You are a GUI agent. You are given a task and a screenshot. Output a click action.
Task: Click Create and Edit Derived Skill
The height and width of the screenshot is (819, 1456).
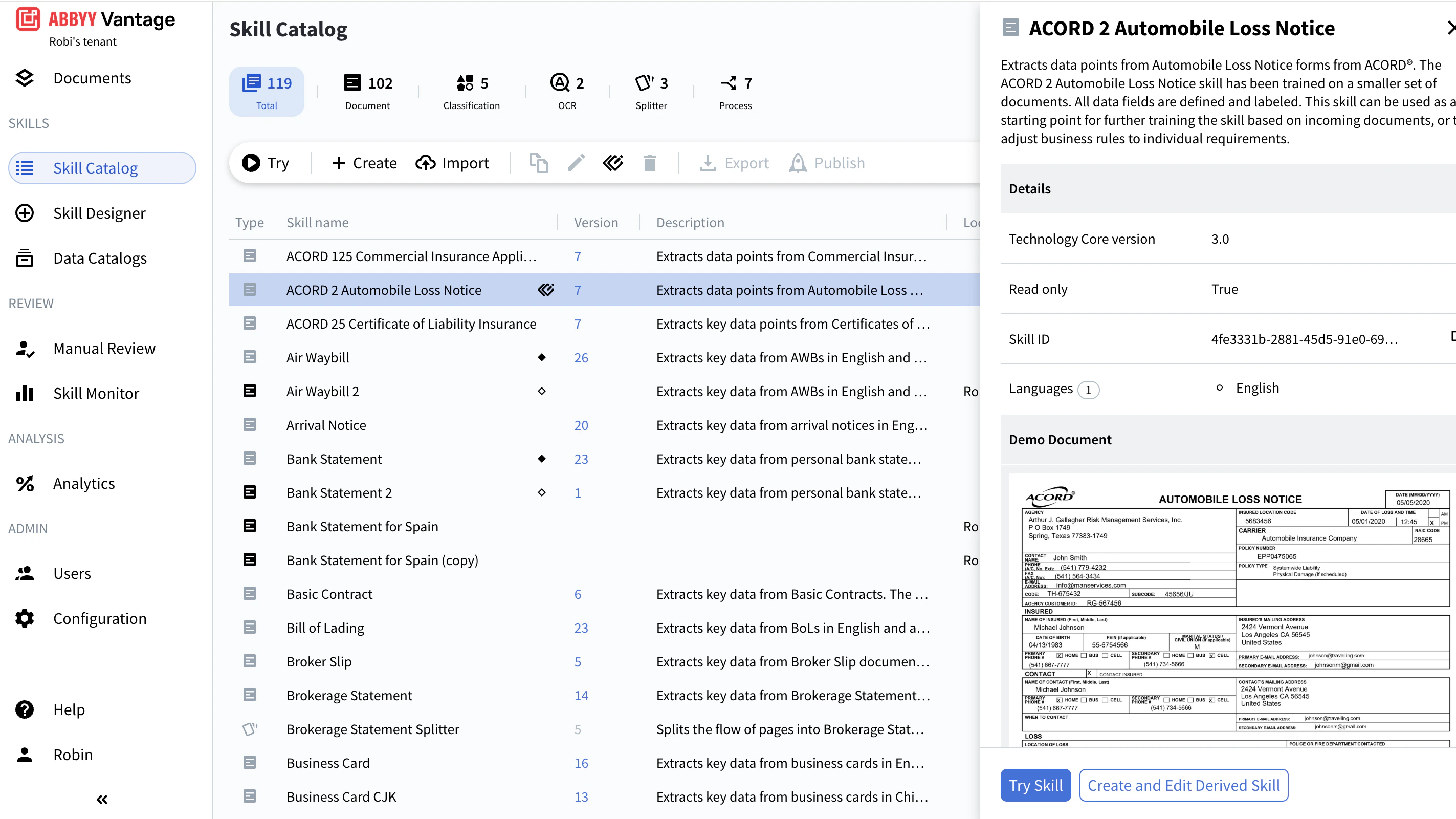1183,785
